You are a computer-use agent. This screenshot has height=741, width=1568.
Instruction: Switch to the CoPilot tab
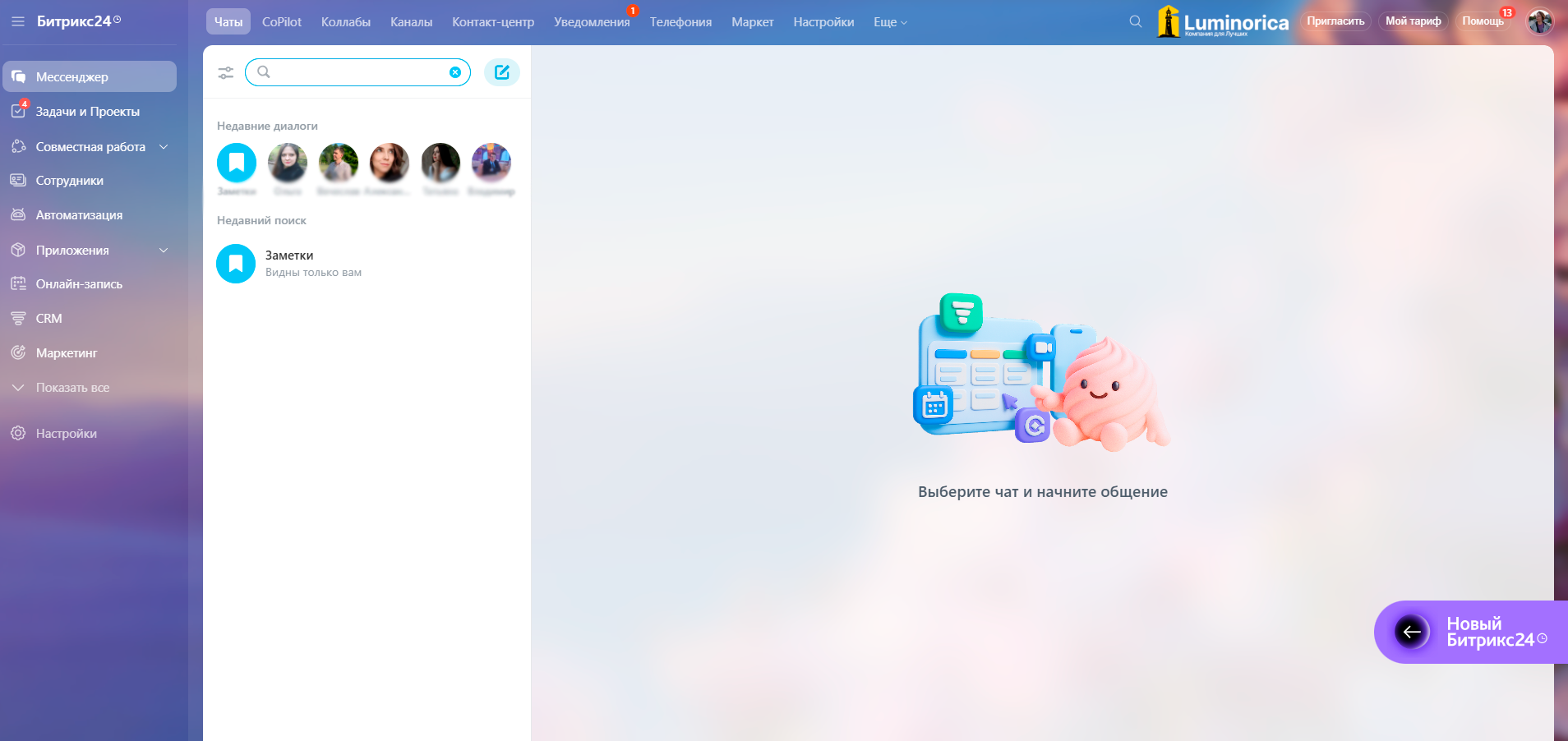coord(282,22)
